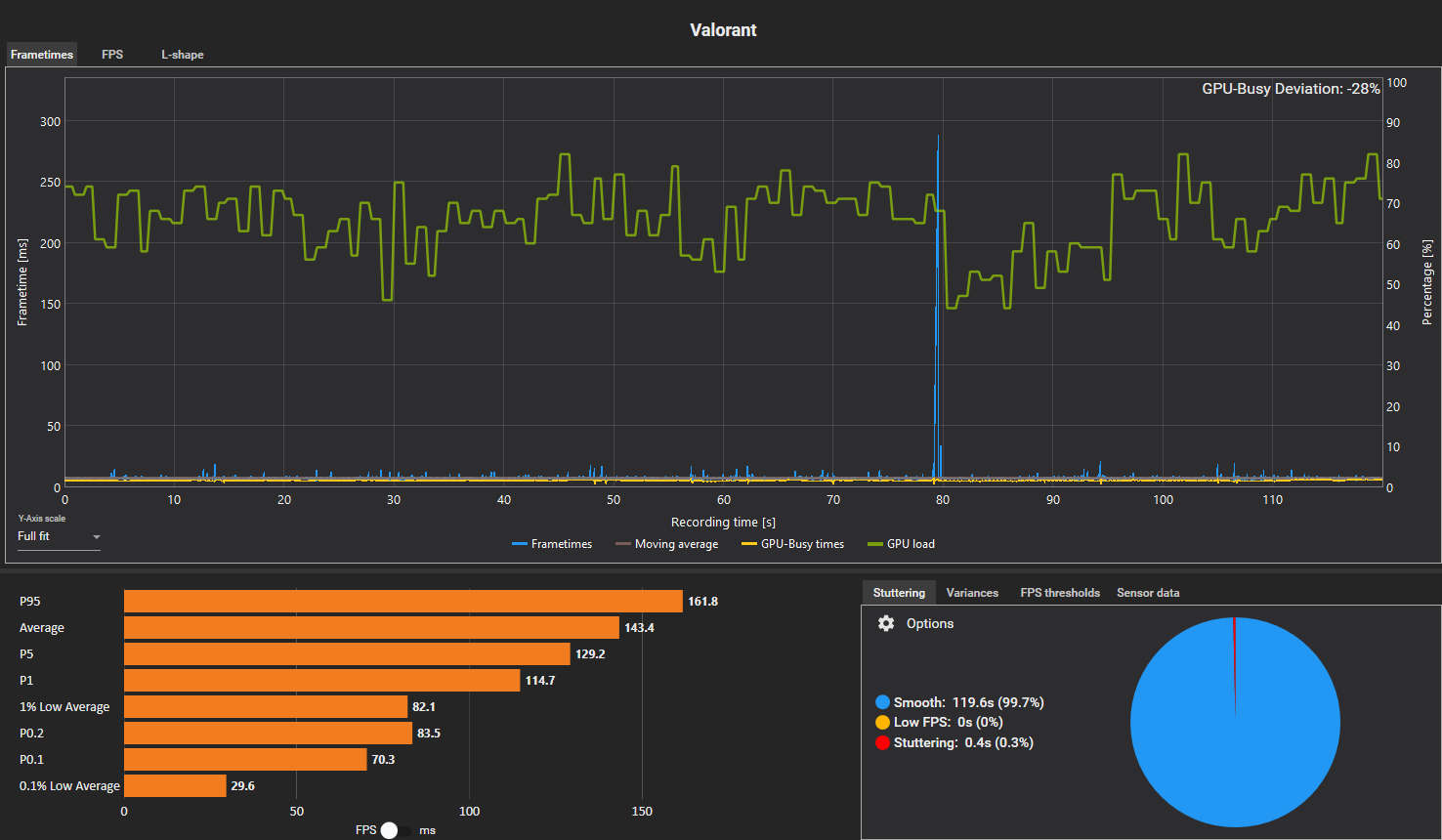Click the P0.2 bar showing 83.5

(269, 733)
